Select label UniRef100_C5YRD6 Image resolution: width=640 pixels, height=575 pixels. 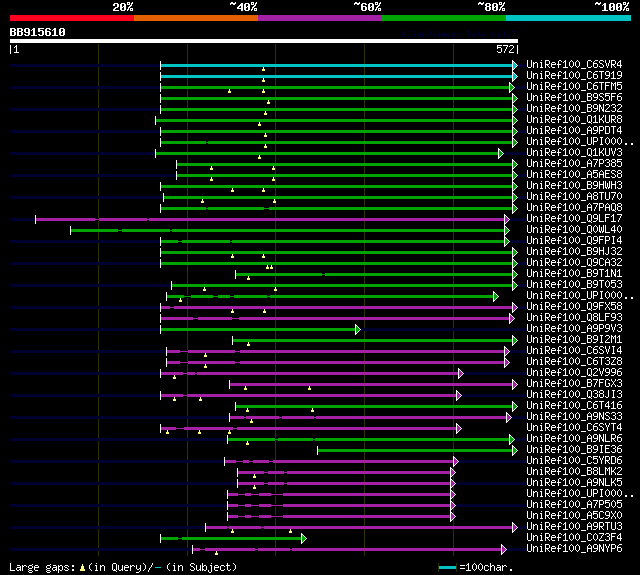click(574, 461)
